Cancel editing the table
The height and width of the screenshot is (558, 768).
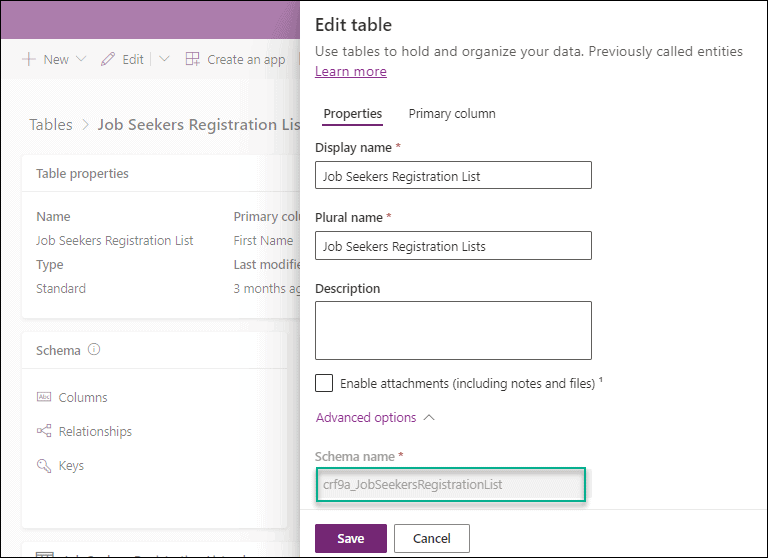(432, 538)
